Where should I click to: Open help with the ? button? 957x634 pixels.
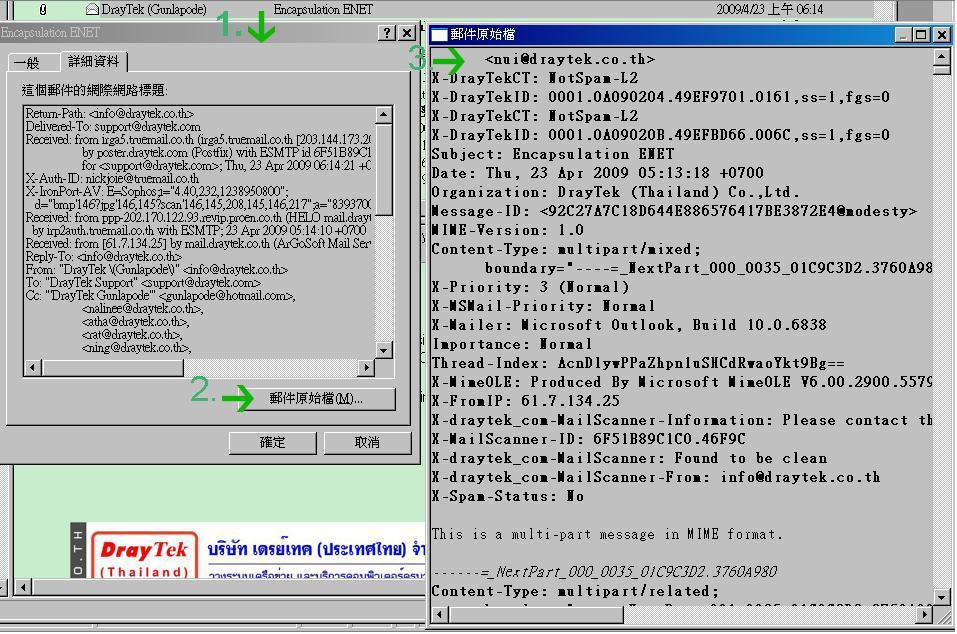(387, 33)
